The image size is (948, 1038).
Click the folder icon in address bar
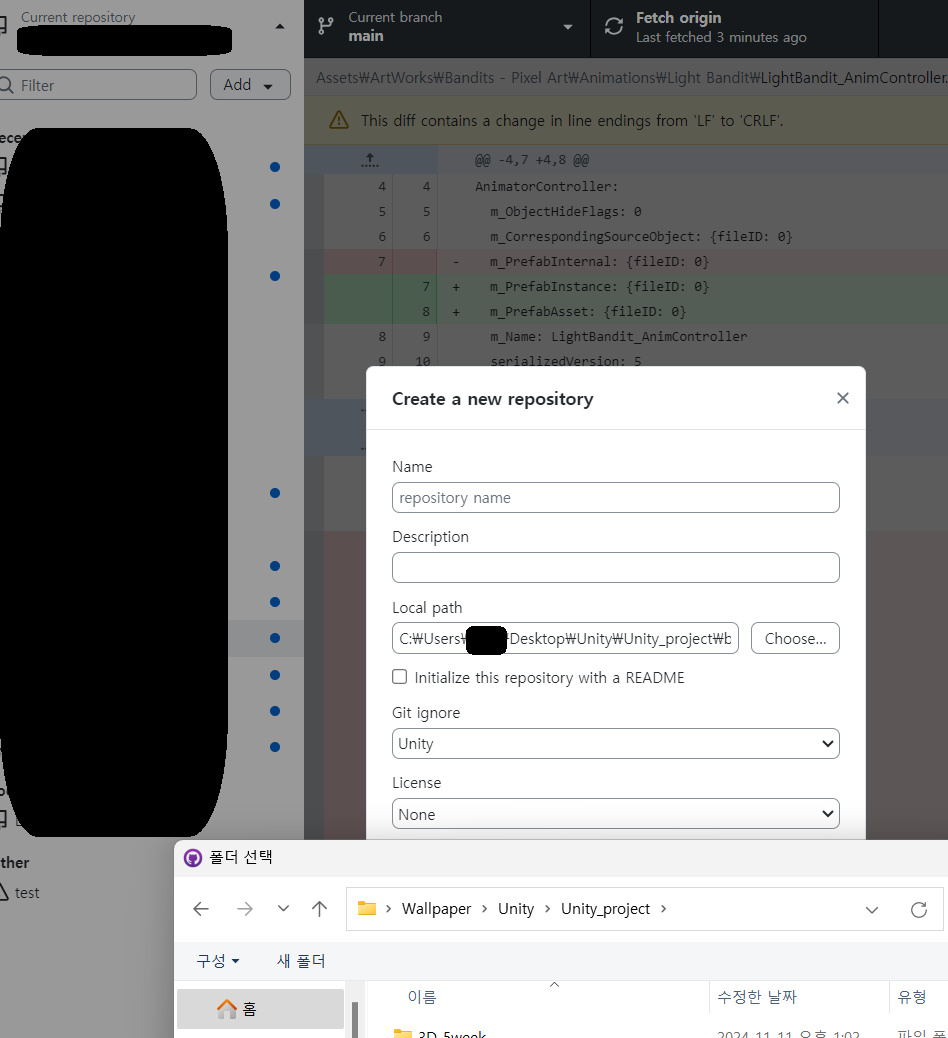pos(367,908)
